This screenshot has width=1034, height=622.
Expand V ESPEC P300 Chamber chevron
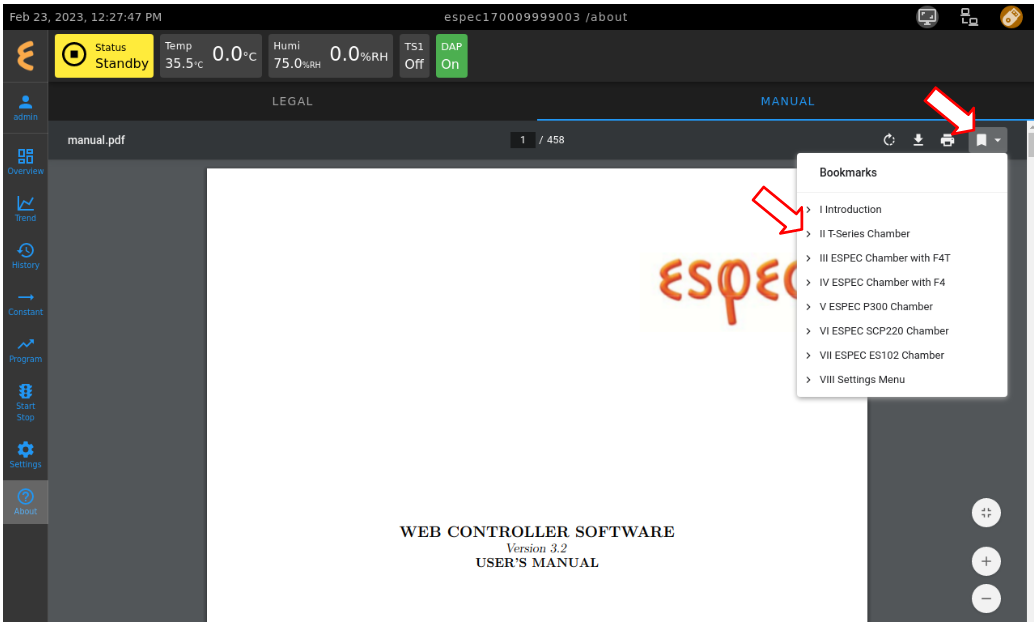808,307
